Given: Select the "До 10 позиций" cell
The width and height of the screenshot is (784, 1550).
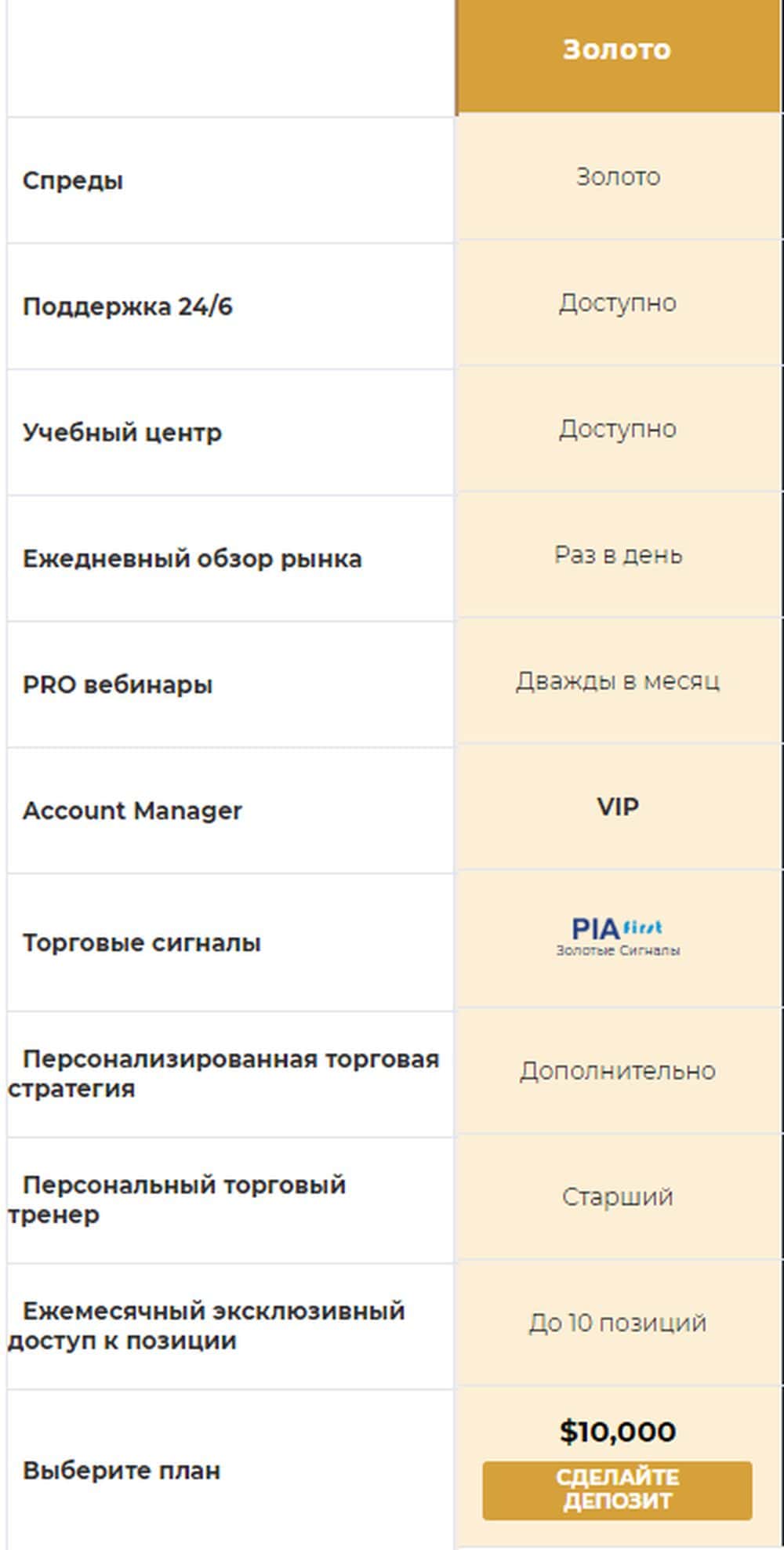Looking at the screenshot, I should point(618,1323).
